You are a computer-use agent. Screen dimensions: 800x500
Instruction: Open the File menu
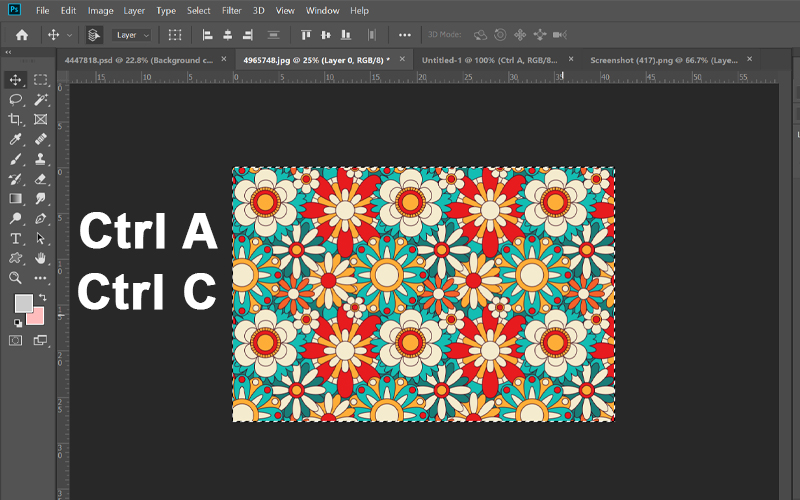[43, 10]
